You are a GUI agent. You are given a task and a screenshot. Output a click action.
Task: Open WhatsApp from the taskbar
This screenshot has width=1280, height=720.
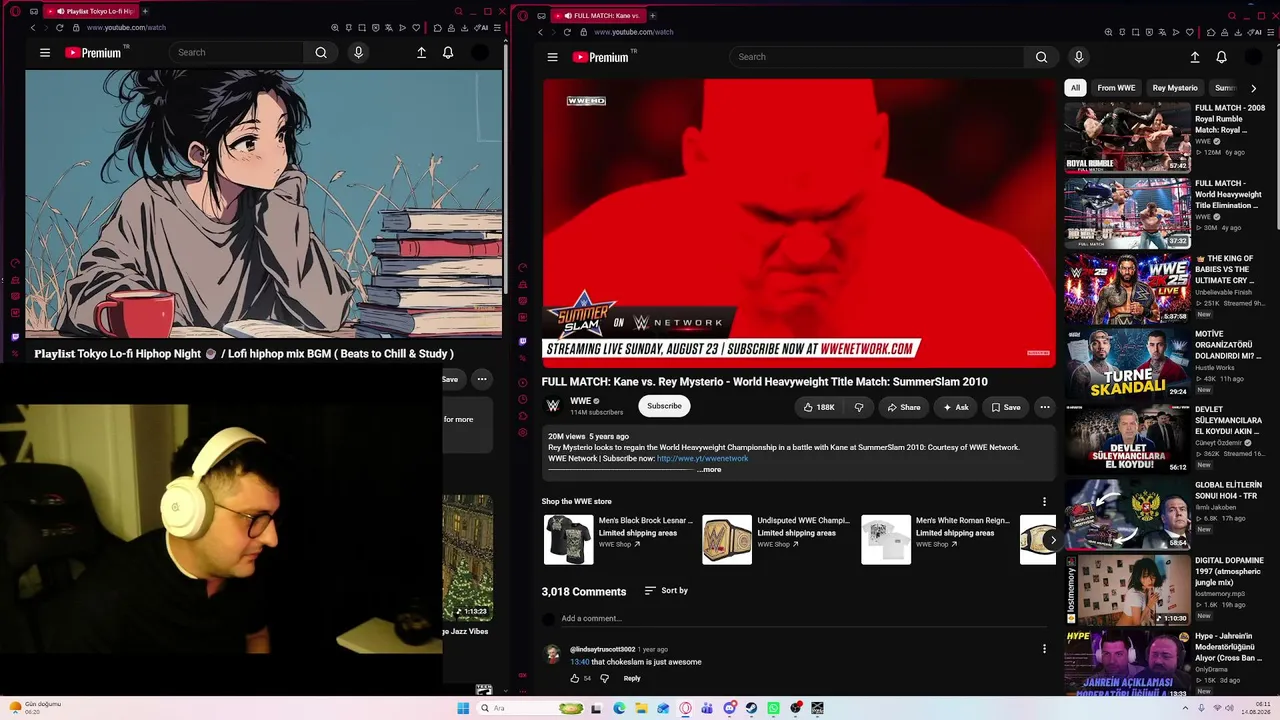pos(773,708)
